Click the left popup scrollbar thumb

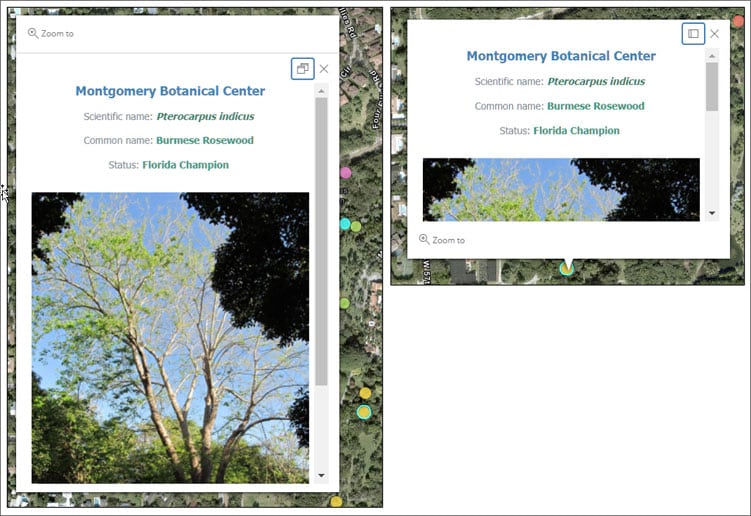click(x=321, y=241)
